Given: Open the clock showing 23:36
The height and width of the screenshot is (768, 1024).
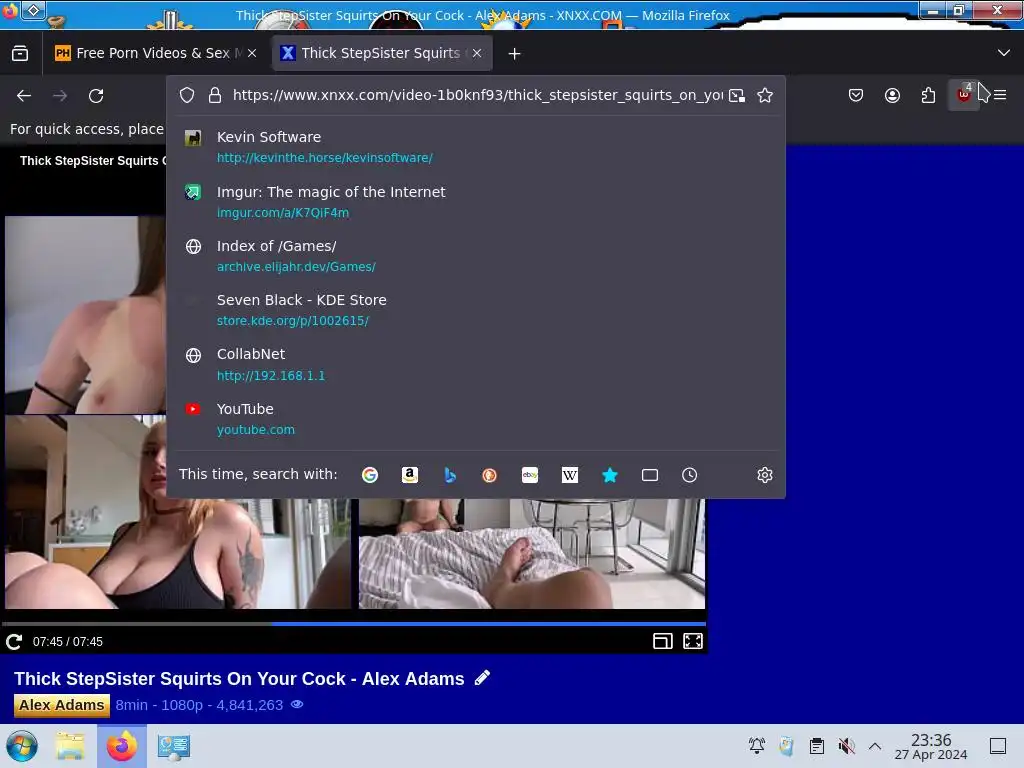Looking at the screenshot, I should (931, 746).
